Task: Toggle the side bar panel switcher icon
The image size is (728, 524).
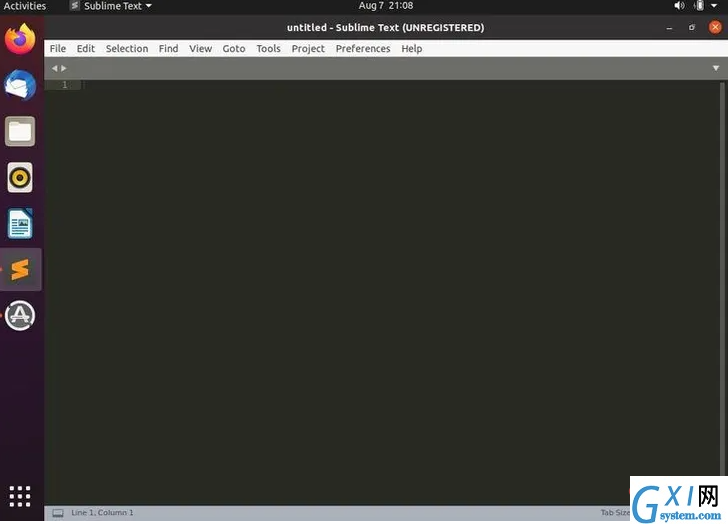Action: click(58, 513)
